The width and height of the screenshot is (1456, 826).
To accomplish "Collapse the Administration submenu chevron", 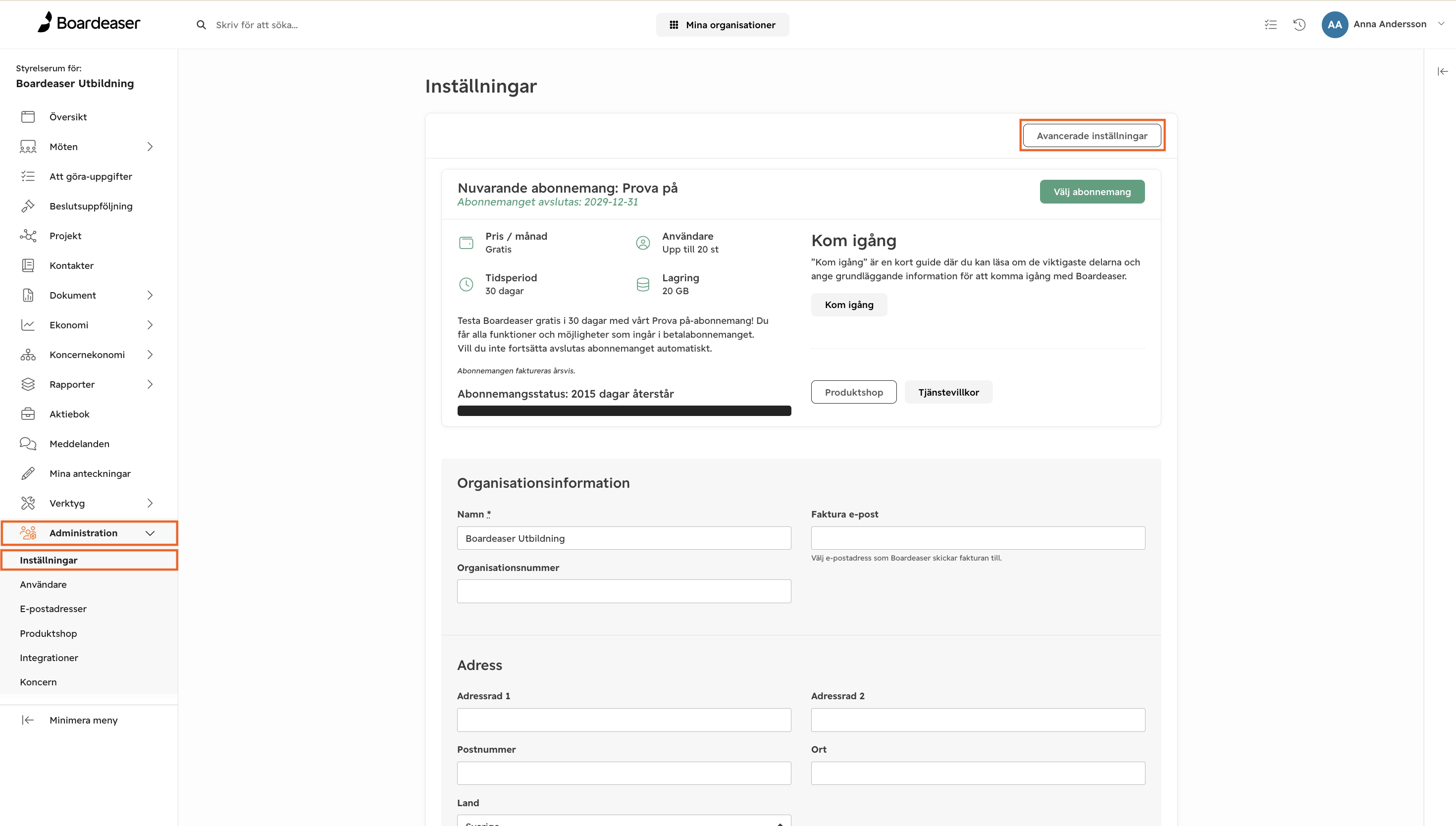I will (150, 533).
